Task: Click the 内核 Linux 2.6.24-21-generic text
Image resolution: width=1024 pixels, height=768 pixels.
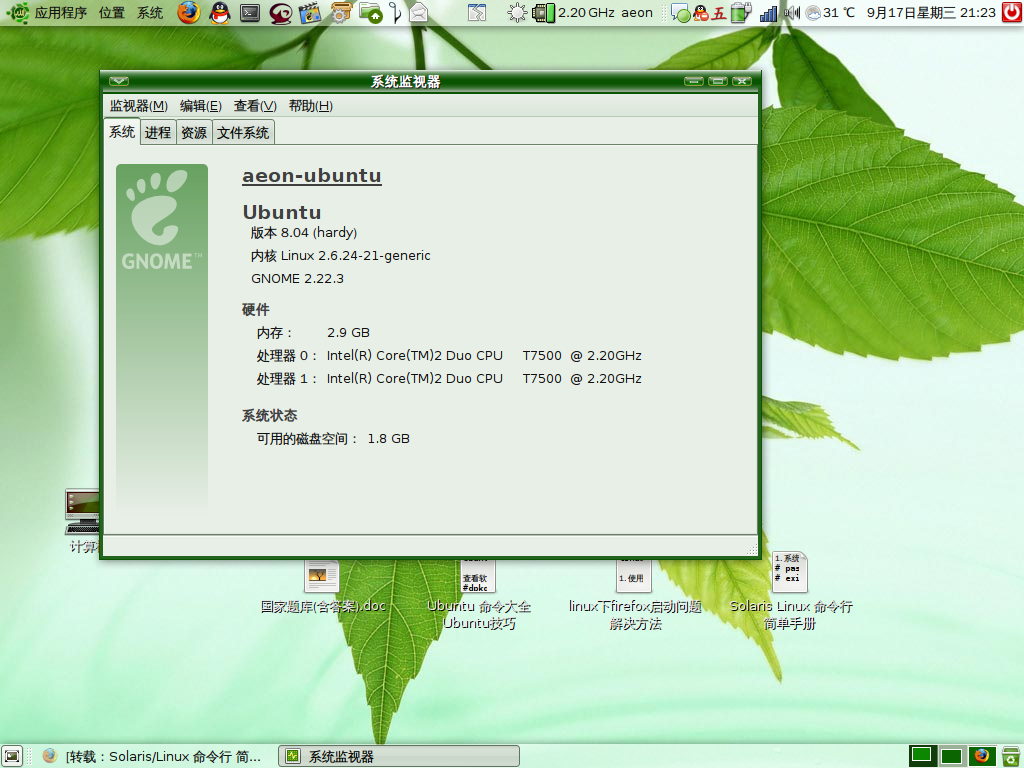Action: click(x=340, y=255)
